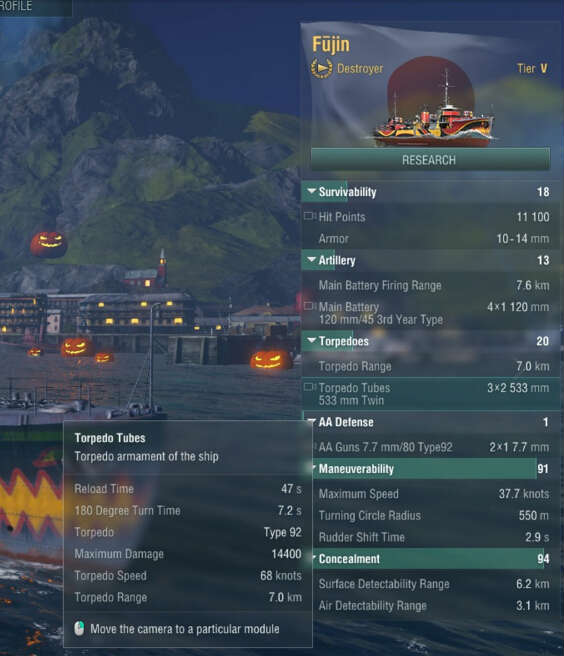Click the camera icon beside Hit Points

pyautogui.click(x=310, y=216)
